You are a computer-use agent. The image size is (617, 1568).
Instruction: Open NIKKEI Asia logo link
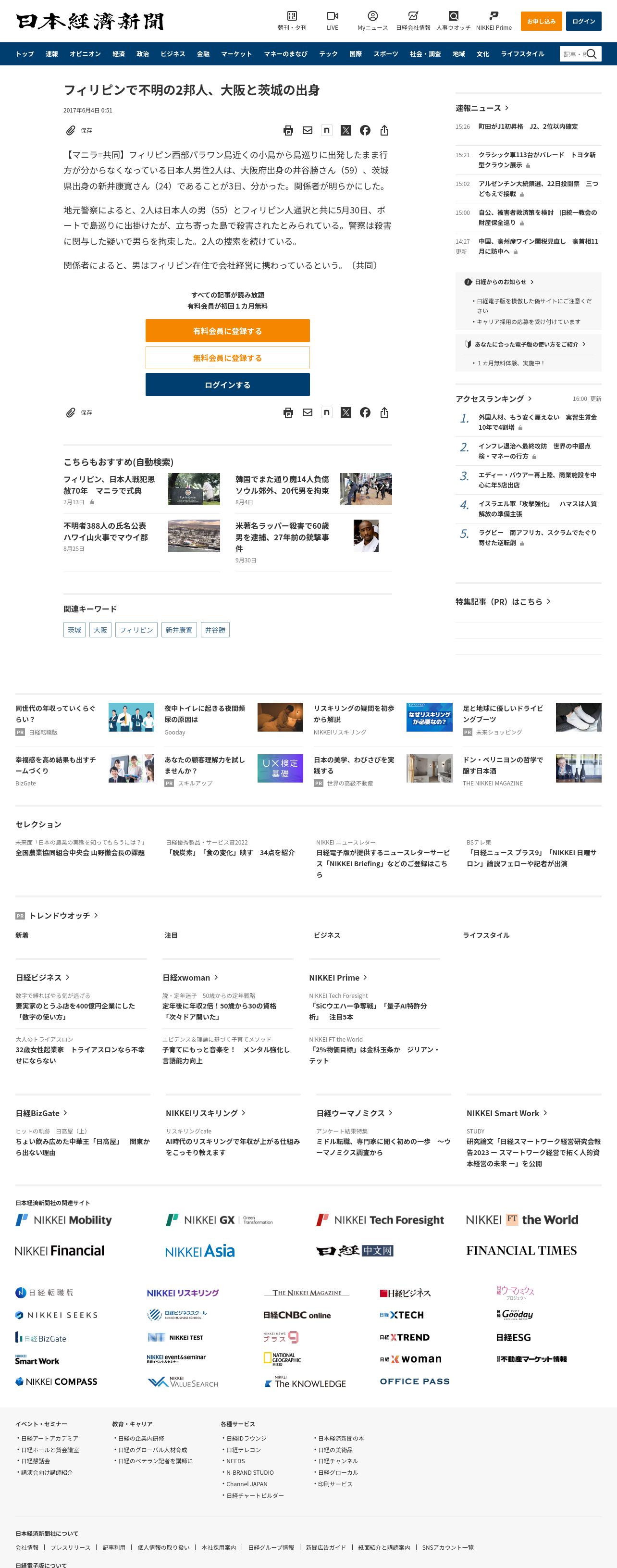[x=199, y=1252]
